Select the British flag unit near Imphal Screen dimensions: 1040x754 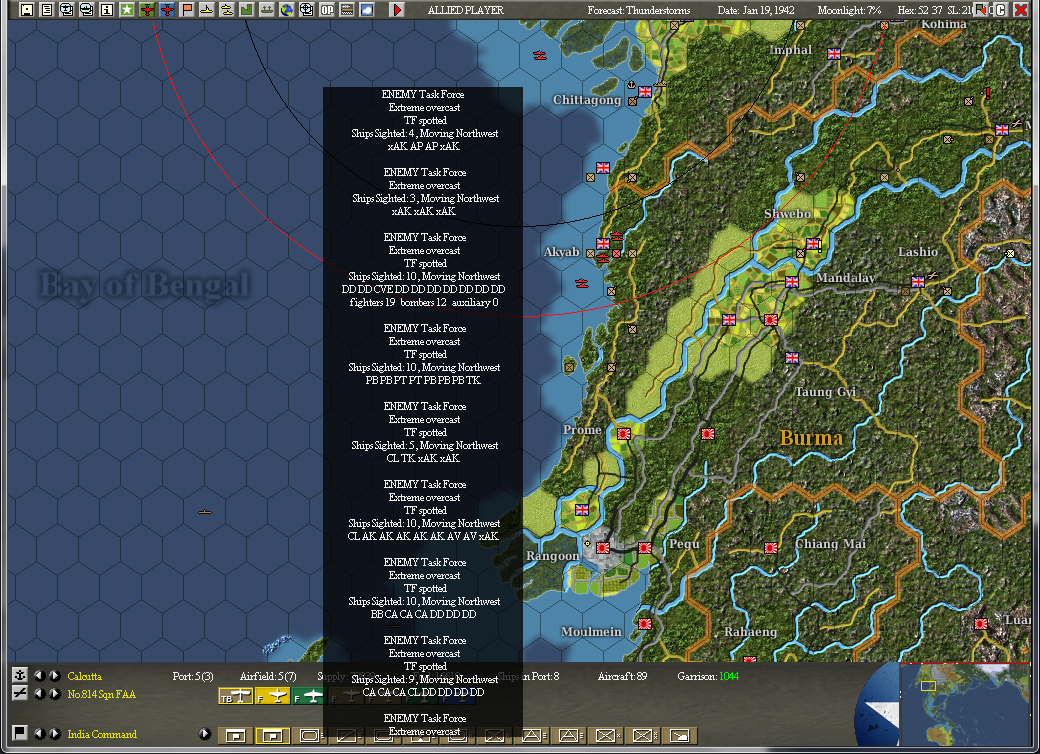coord(834,54)
